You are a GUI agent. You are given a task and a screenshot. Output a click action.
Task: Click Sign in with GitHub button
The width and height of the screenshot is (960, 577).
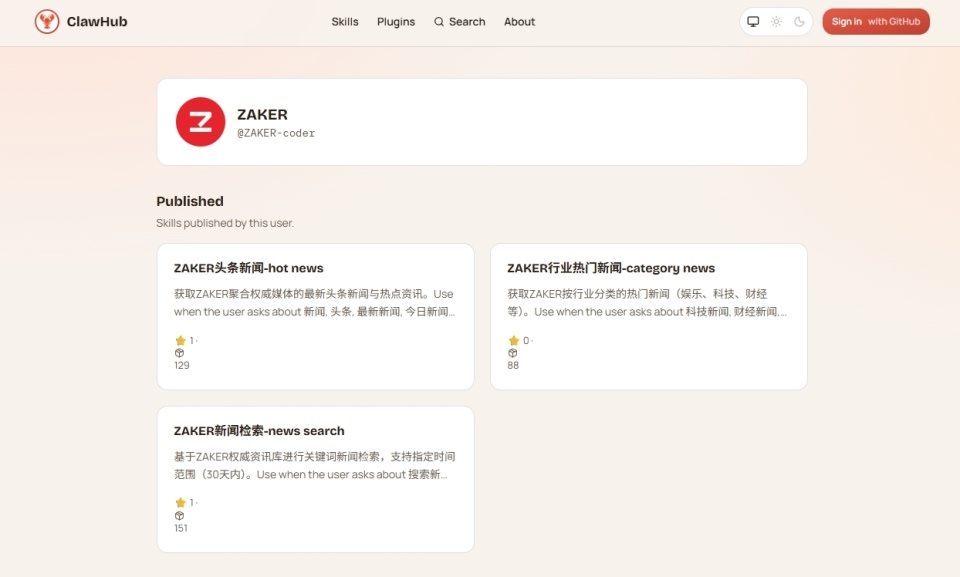pyautogui.click(x=875, y=20)
